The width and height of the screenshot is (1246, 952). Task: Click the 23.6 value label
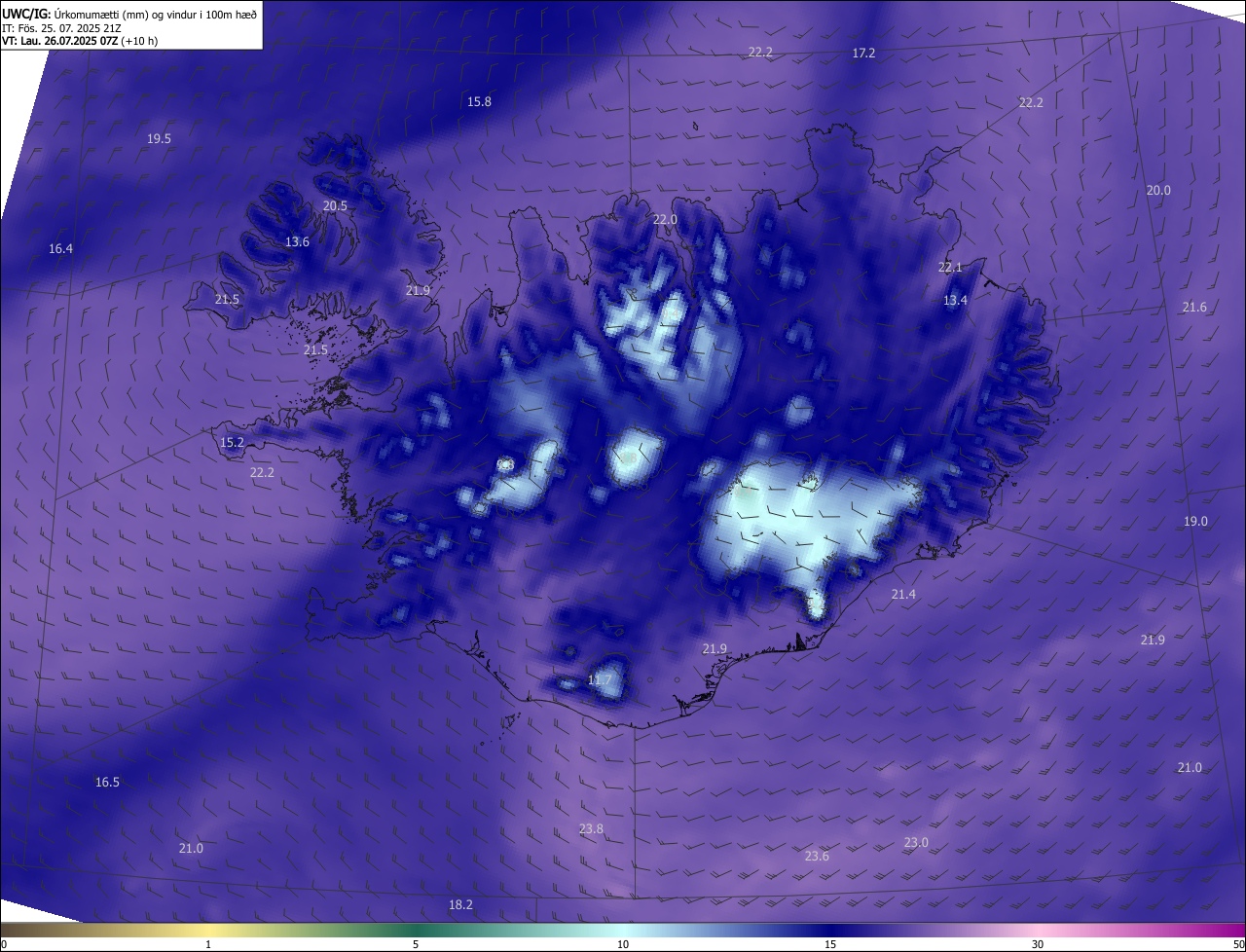pyautogui.click(x=817, y=857)
